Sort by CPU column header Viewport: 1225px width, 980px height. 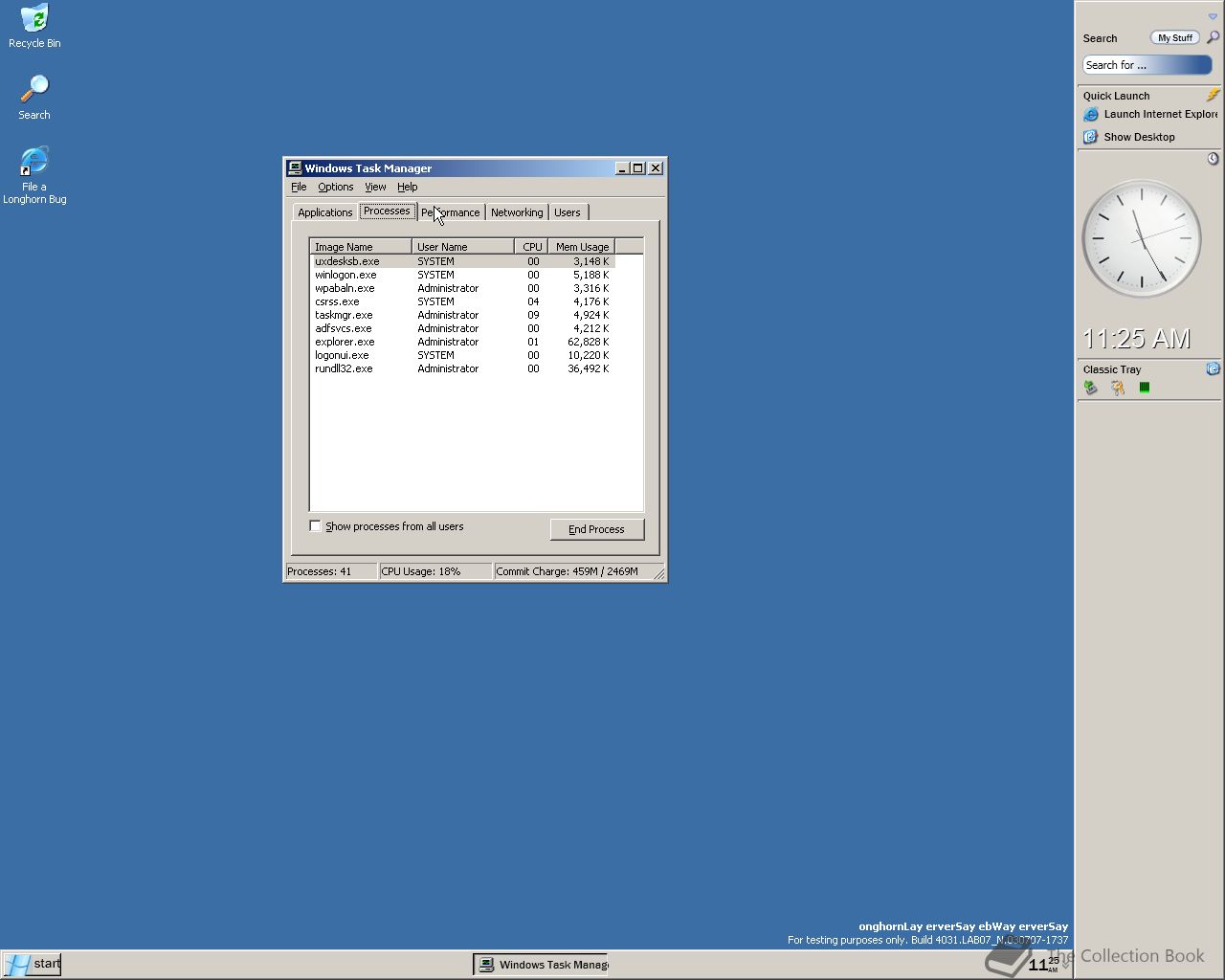click(x=531, y=246)
